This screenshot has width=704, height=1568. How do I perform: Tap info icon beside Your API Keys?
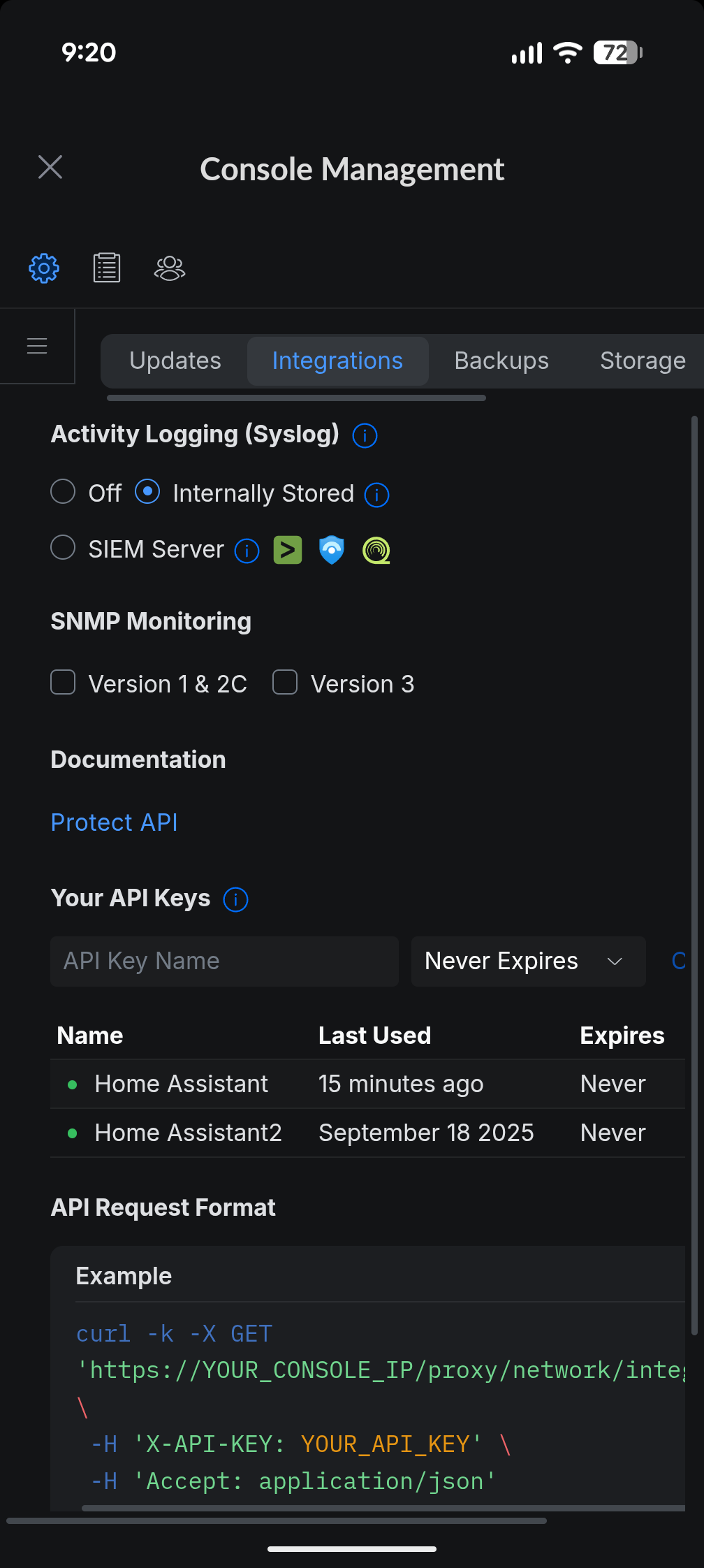point(235,899)
